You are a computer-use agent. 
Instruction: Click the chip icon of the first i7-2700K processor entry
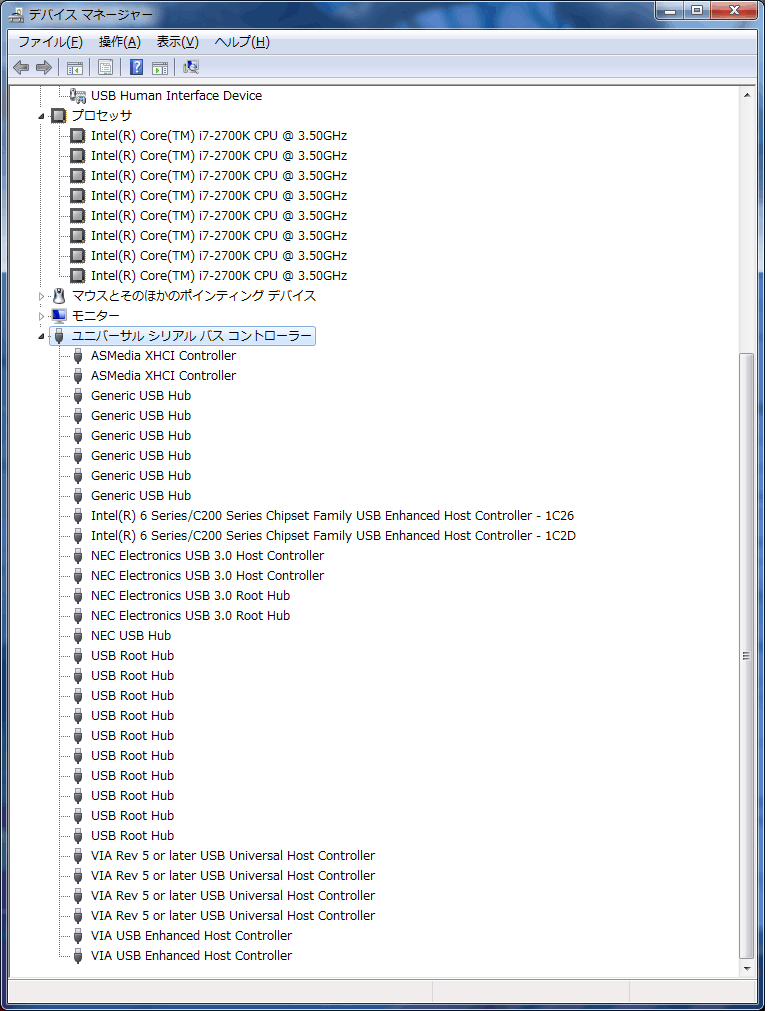[77, 135]
